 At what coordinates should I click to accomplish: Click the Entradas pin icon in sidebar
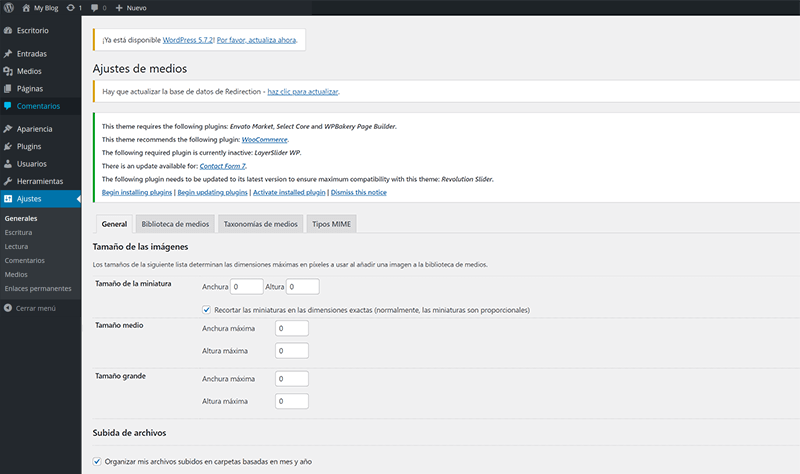point(8,54)
